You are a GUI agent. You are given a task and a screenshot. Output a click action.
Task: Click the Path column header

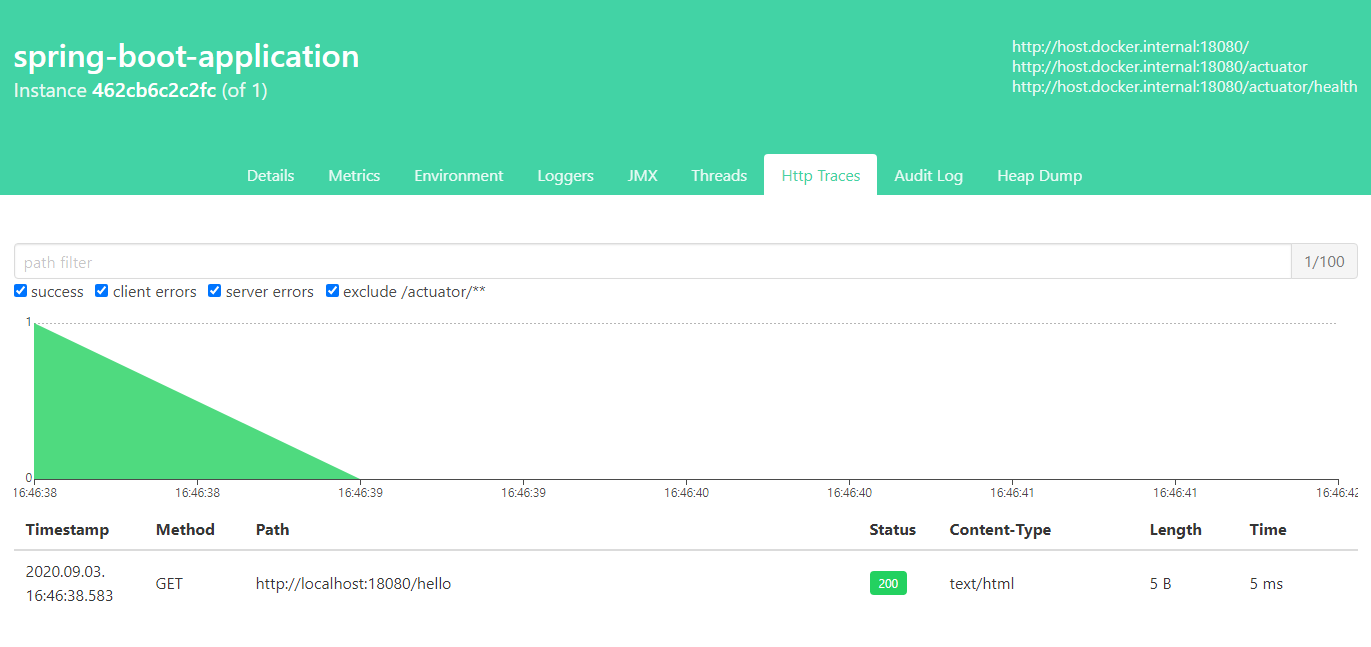click(x=272, y=530)
